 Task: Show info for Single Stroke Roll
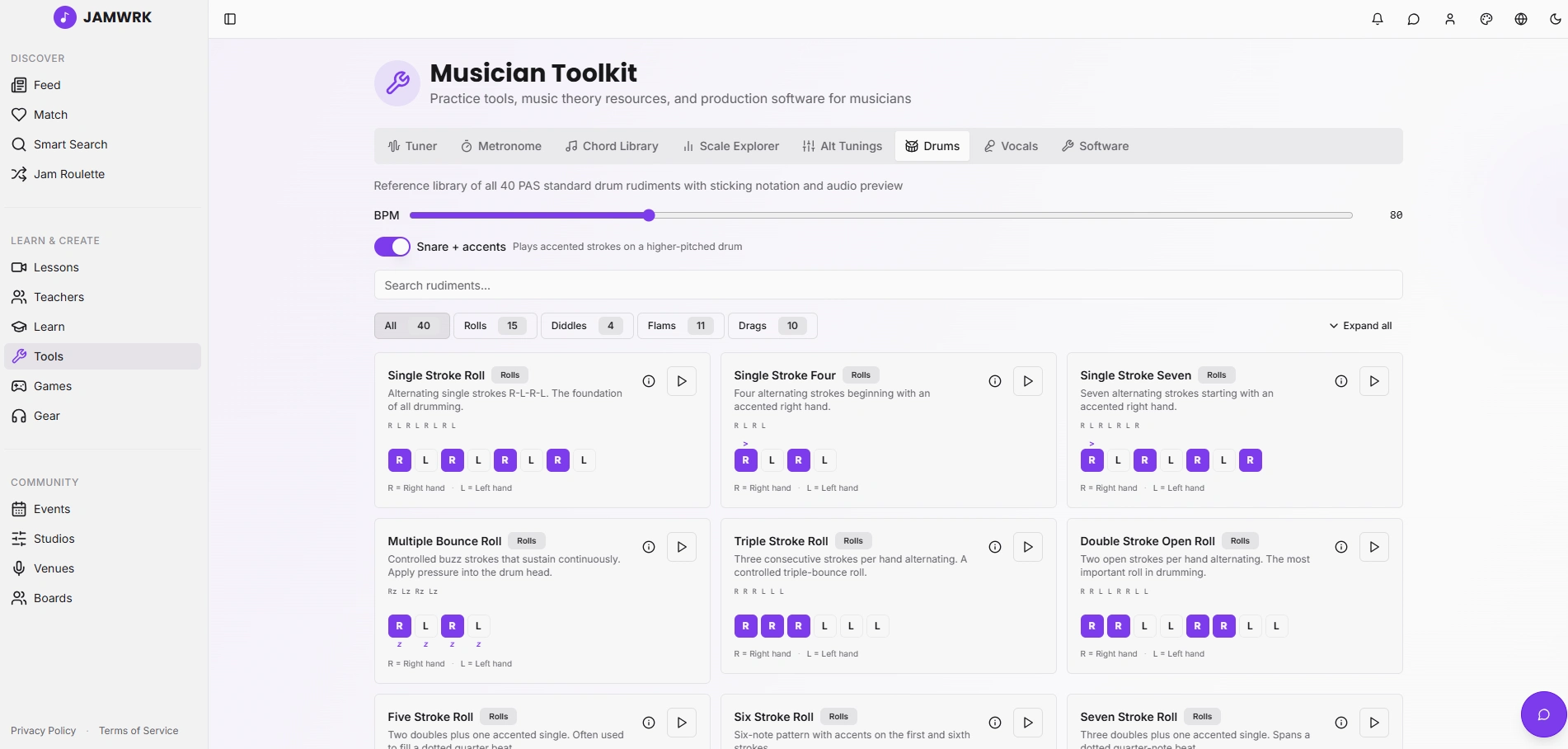(x=649, y=381)
